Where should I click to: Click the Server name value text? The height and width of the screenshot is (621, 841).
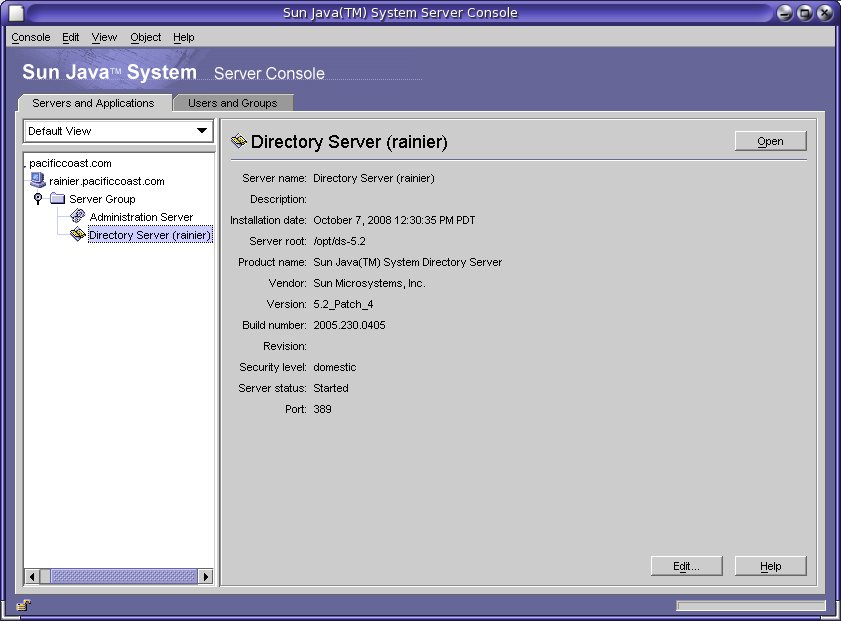[374, 178]
